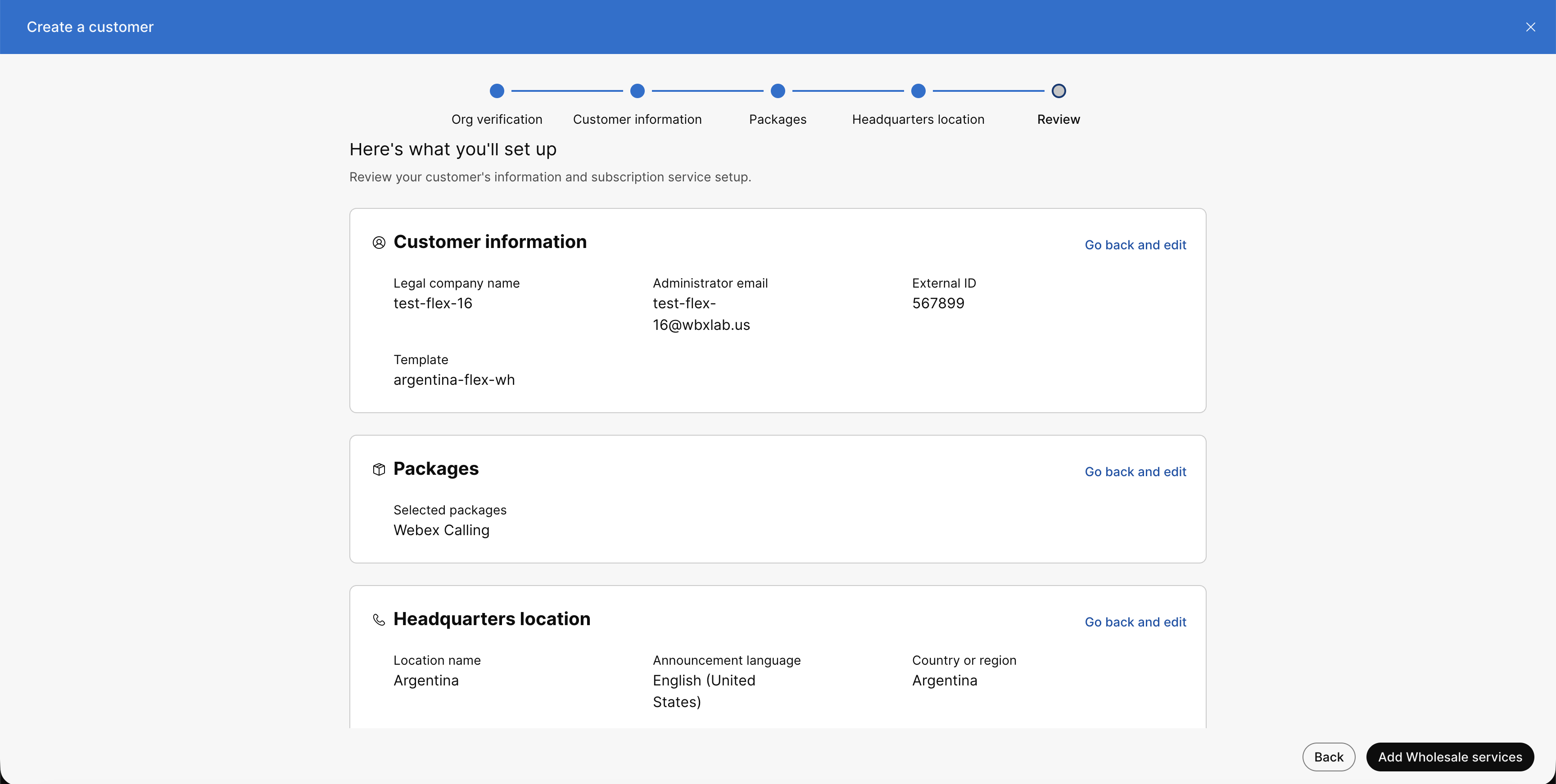Click the Packages box icon

pyautogui.click(x=380, y=469)
